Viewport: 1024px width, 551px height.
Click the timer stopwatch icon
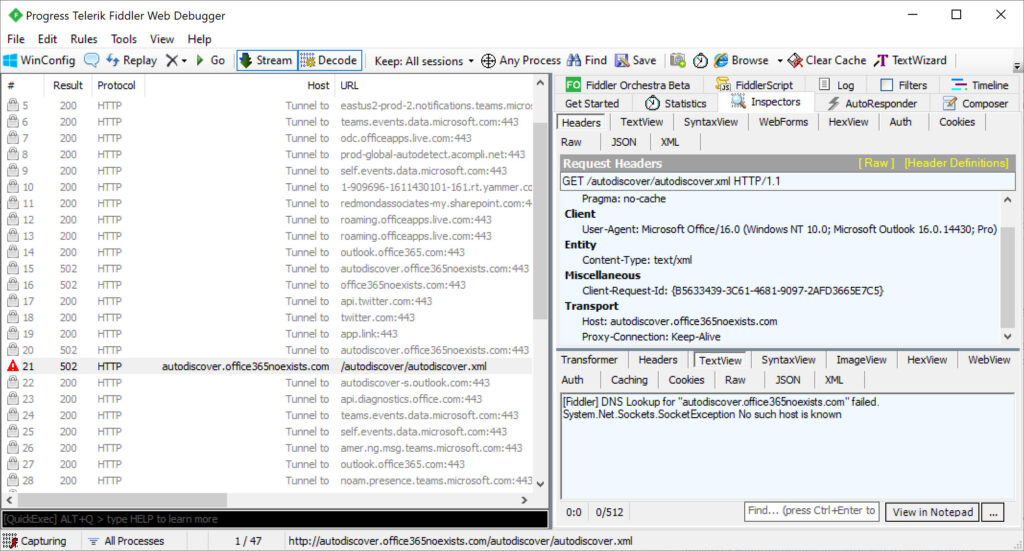[x=700, y=61]
